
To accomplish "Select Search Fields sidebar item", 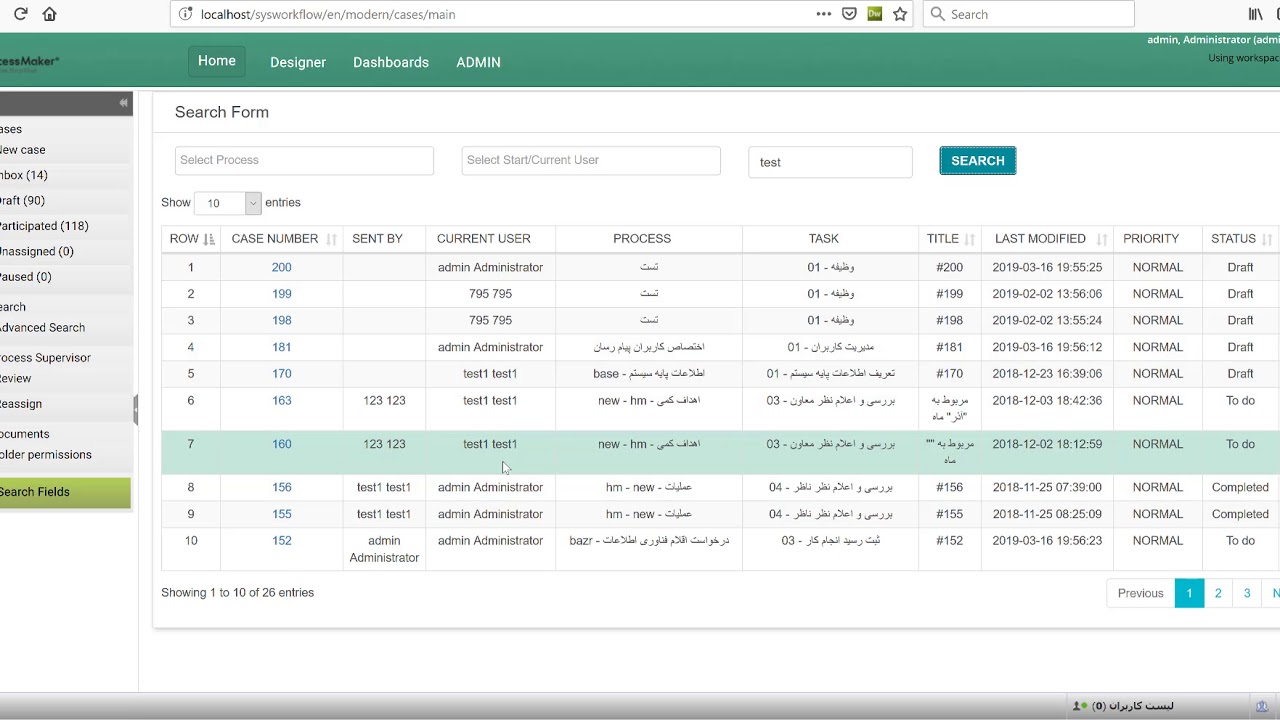I will tap(65, 492).
